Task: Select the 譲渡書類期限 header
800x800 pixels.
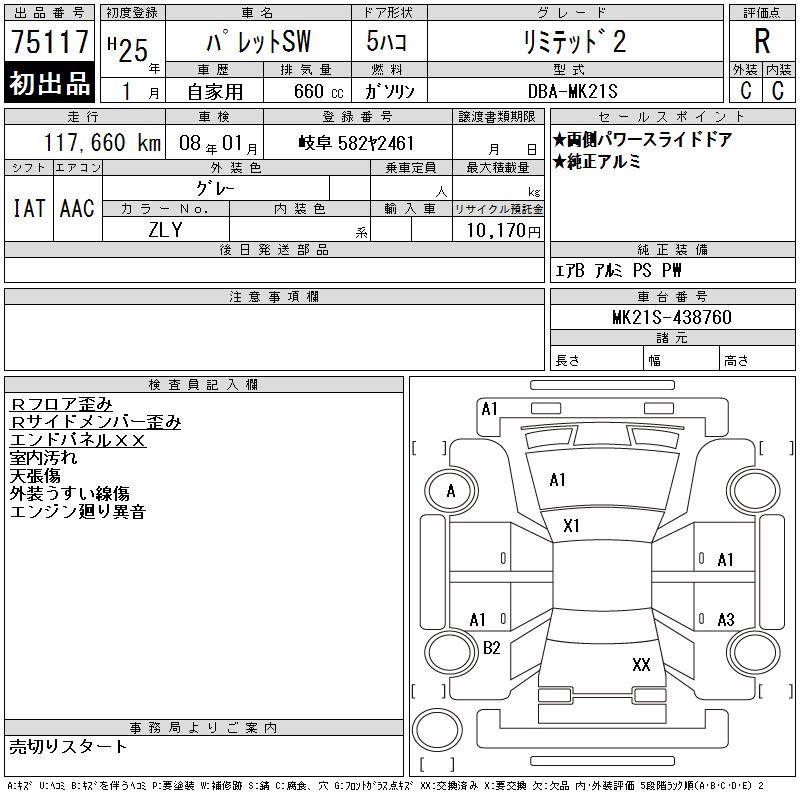Action: 497,117
